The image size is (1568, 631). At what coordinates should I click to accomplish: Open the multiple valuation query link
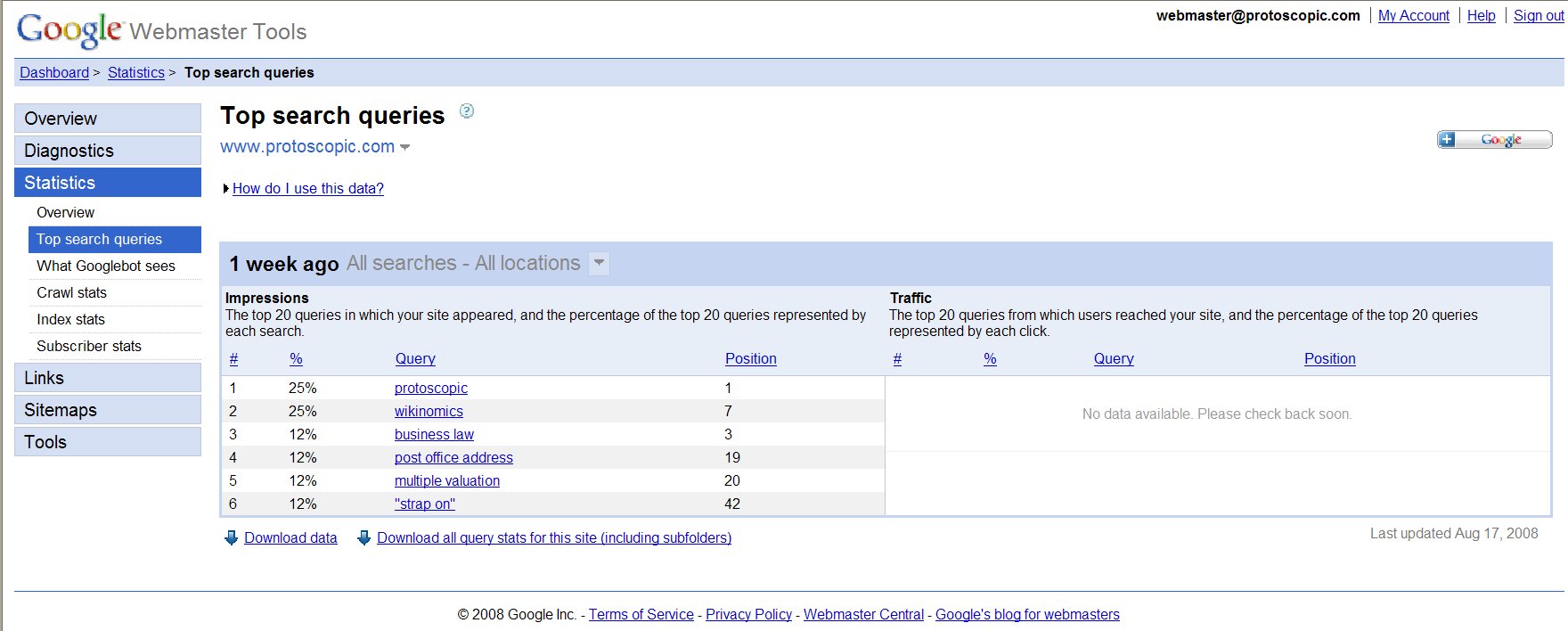pyautogui.click(x=447, y=480)
